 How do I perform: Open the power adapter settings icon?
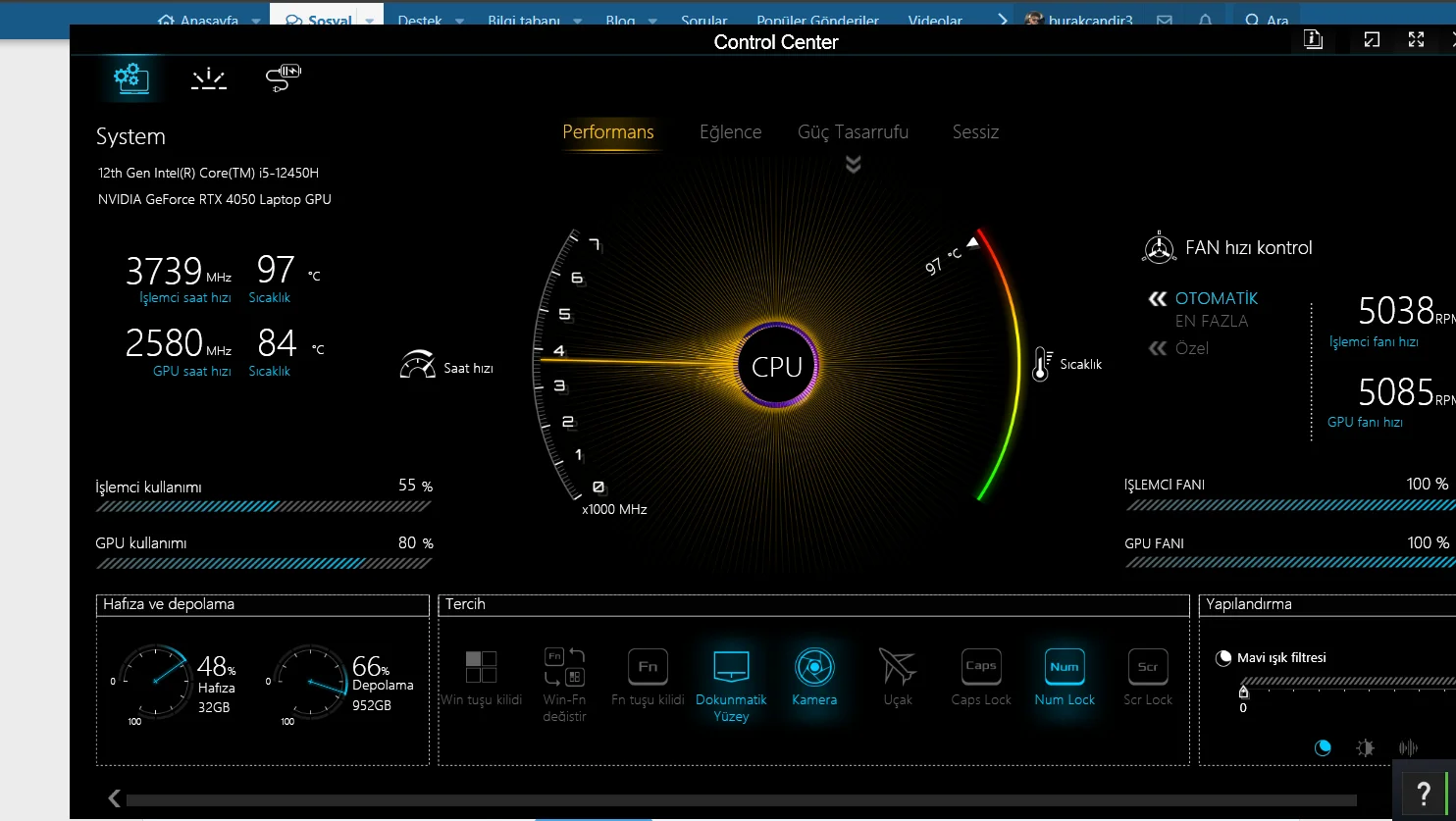(x=284, y=78)
